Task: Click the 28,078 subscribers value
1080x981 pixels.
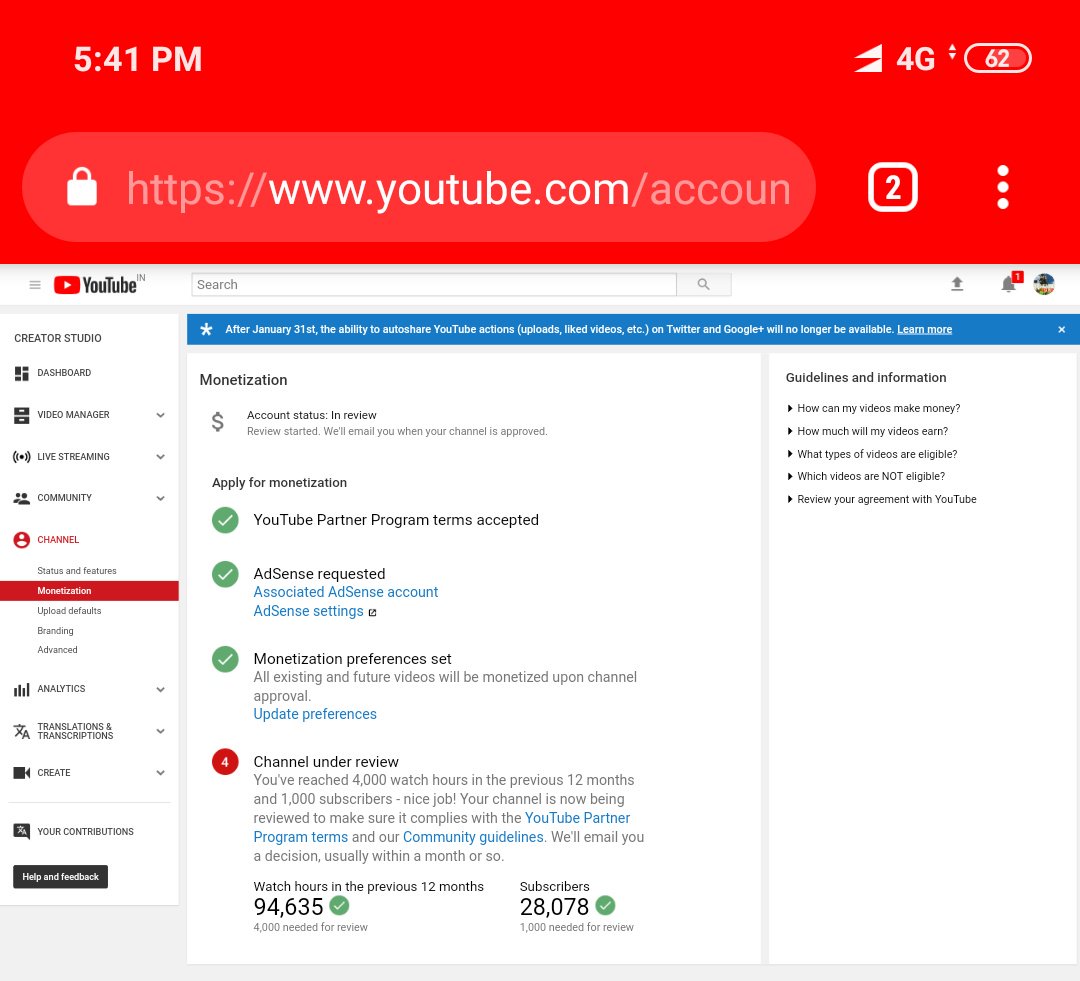Action: (x=554, y=907)
